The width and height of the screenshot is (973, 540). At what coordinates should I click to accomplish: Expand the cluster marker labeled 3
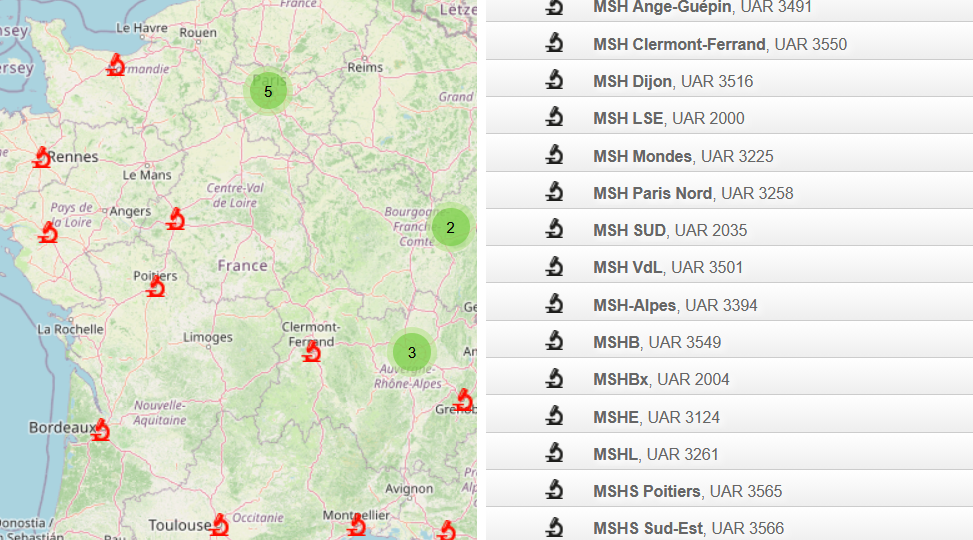pyautogui.click(x=411, y=353)
